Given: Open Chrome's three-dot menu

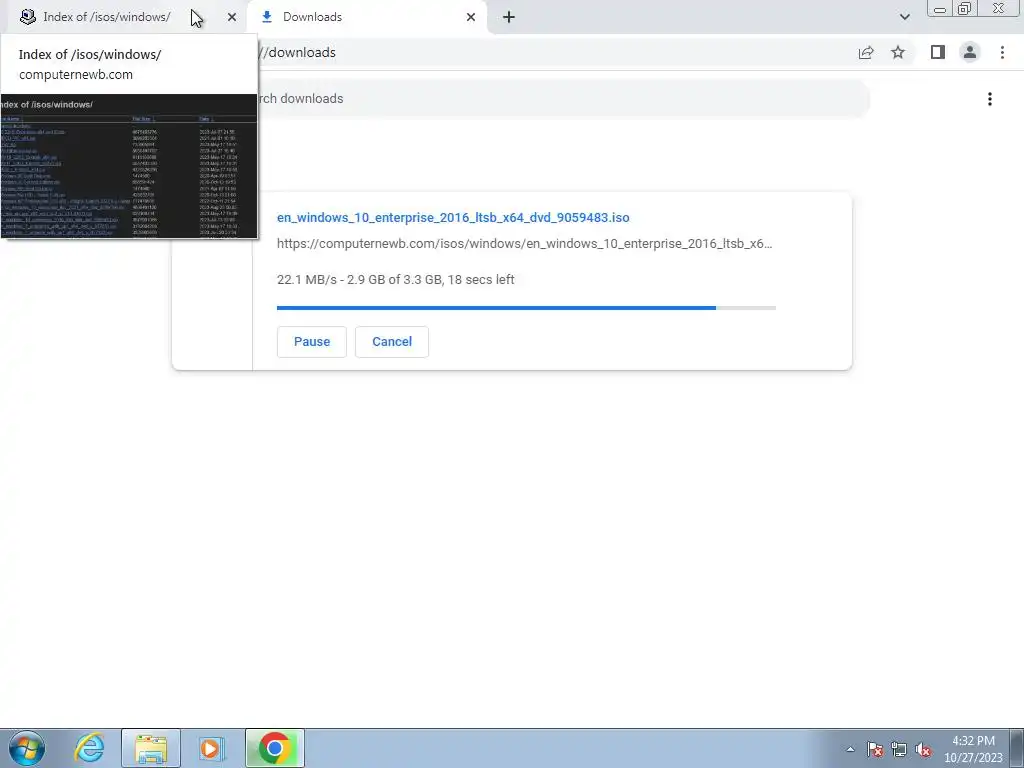Looking at the screenshot, I should (1002, 52).
